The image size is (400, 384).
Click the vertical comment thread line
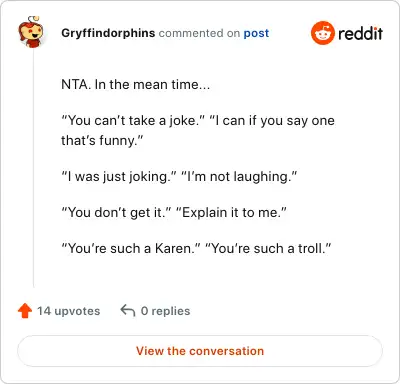(33, 168)
